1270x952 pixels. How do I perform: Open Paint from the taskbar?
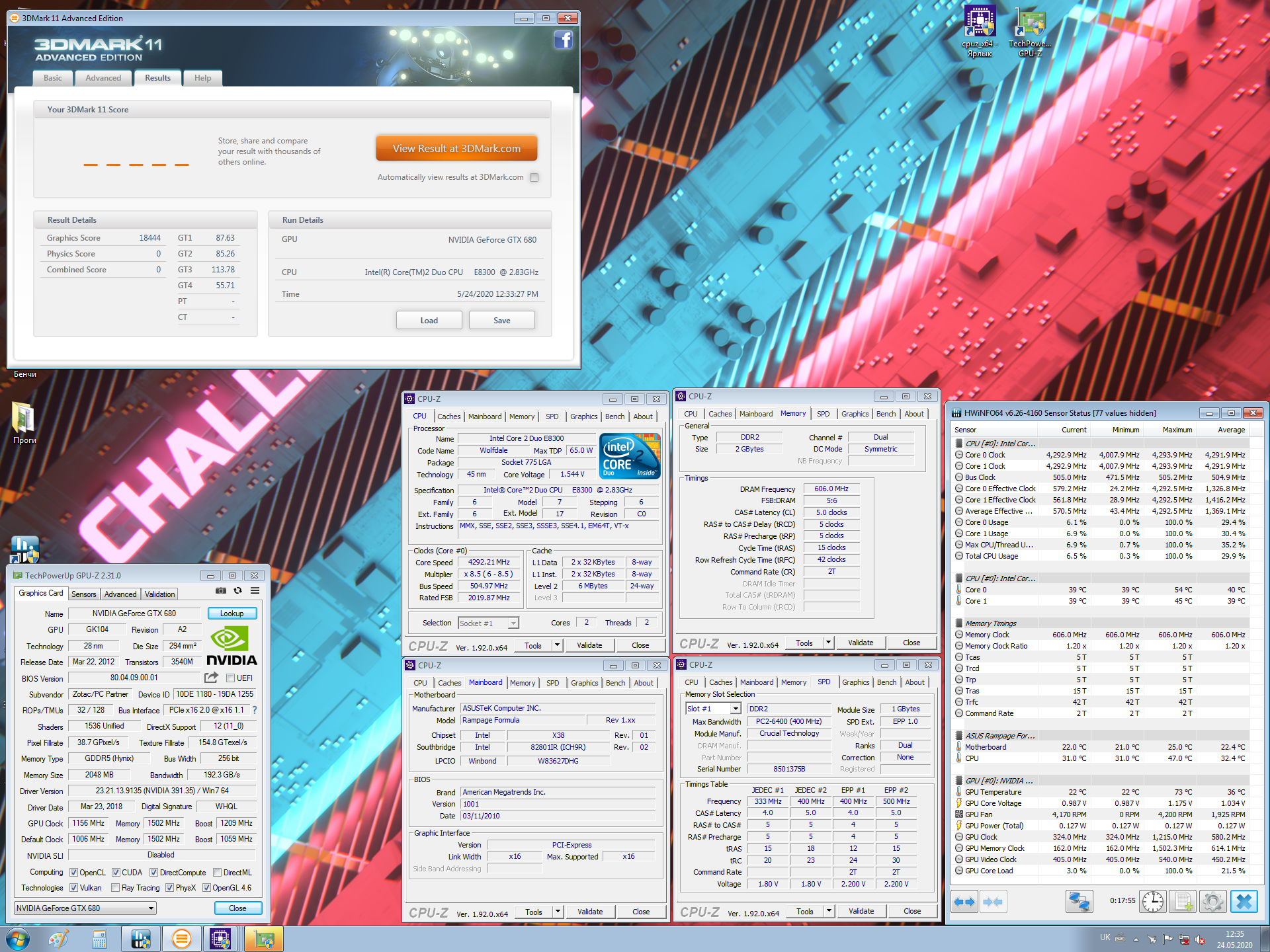pos(59,939)
